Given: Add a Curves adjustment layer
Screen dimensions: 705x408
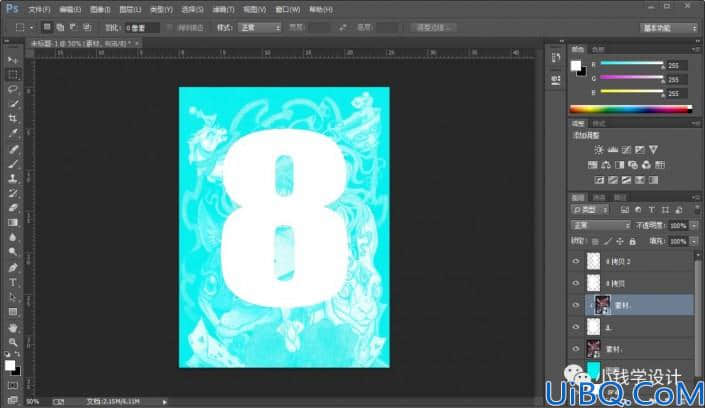Looking at the screenshot, I should pos(626,150).
